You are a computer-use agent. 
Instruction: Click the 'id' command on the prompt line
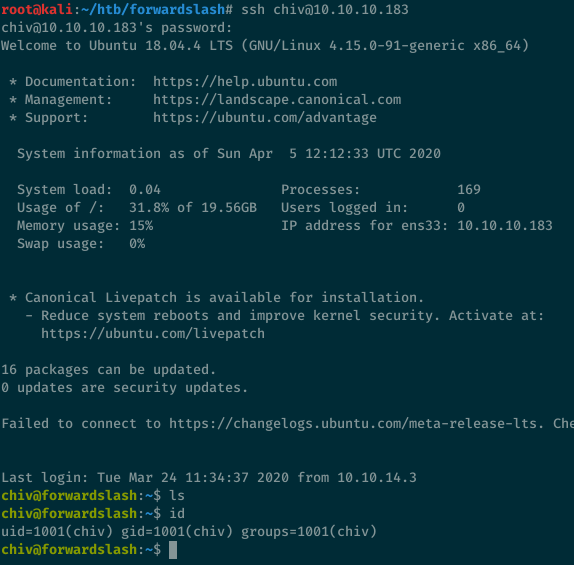[177, 514]
